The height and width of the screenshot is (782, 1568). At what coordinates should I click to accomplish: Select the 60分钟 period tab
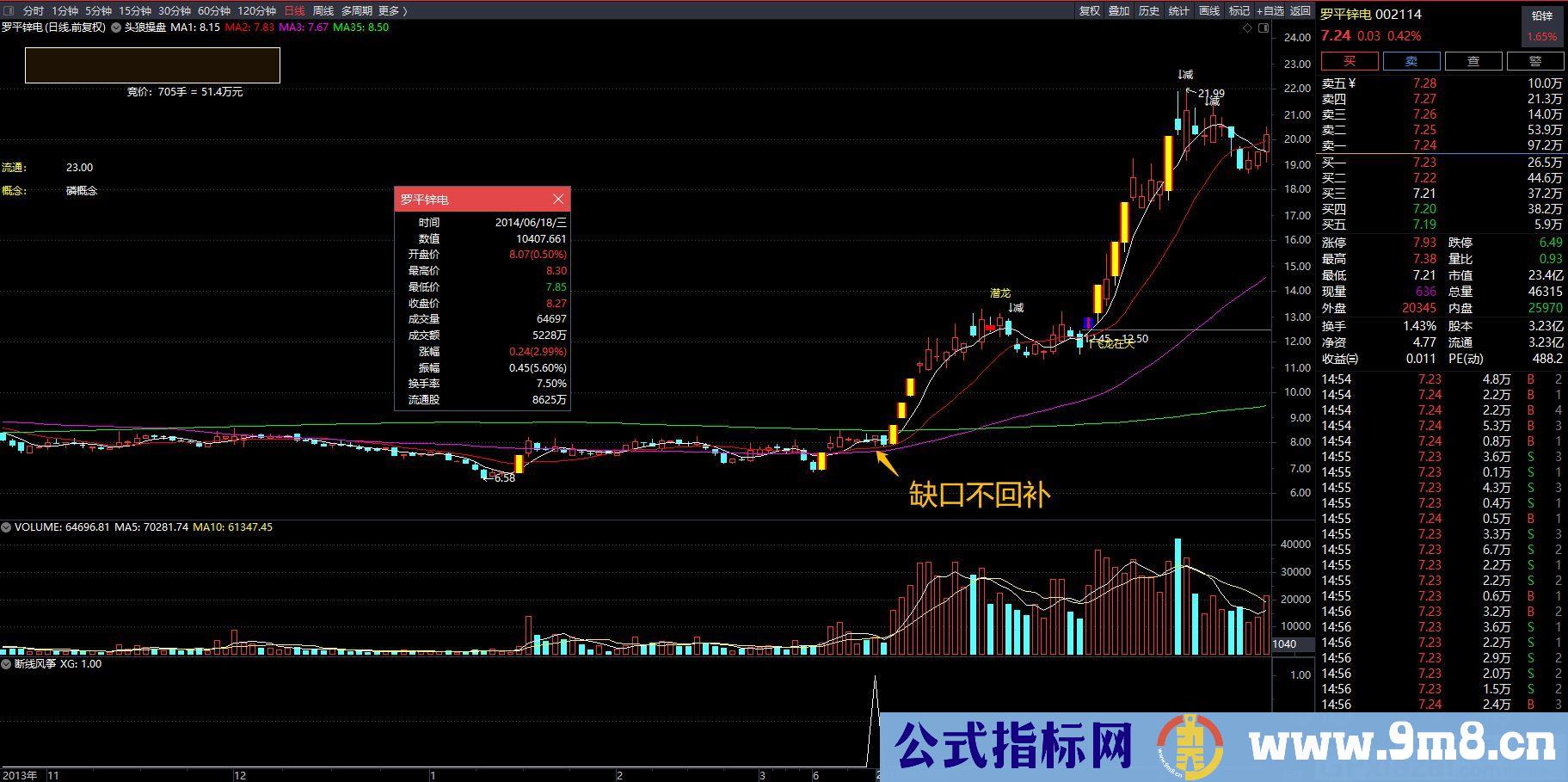[214, 10]
